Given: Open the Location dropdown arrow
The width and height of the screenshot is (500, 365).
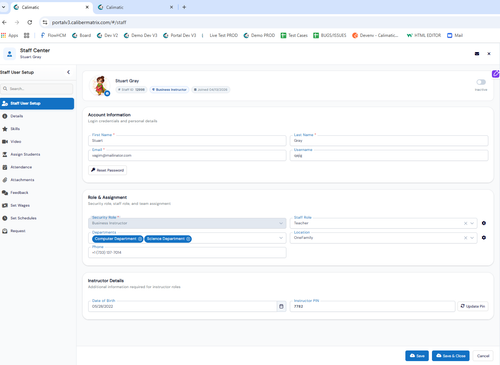Looking at the screenshot, I should coord(472,238).
